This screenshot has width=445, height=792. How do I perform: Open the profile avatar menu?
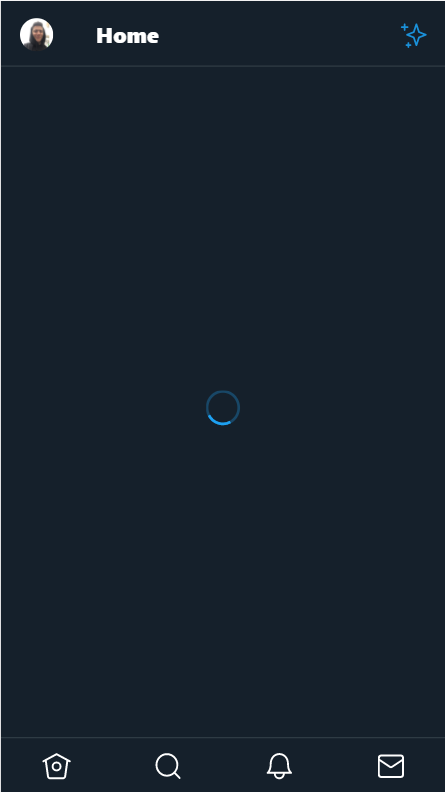(x=36, y=35)
